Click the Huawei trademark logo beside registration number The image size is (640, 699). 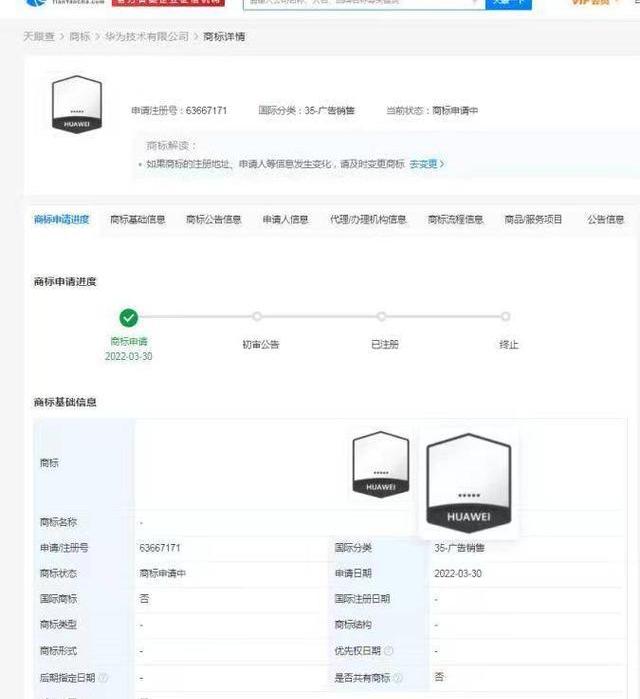(x=77, y=105)
